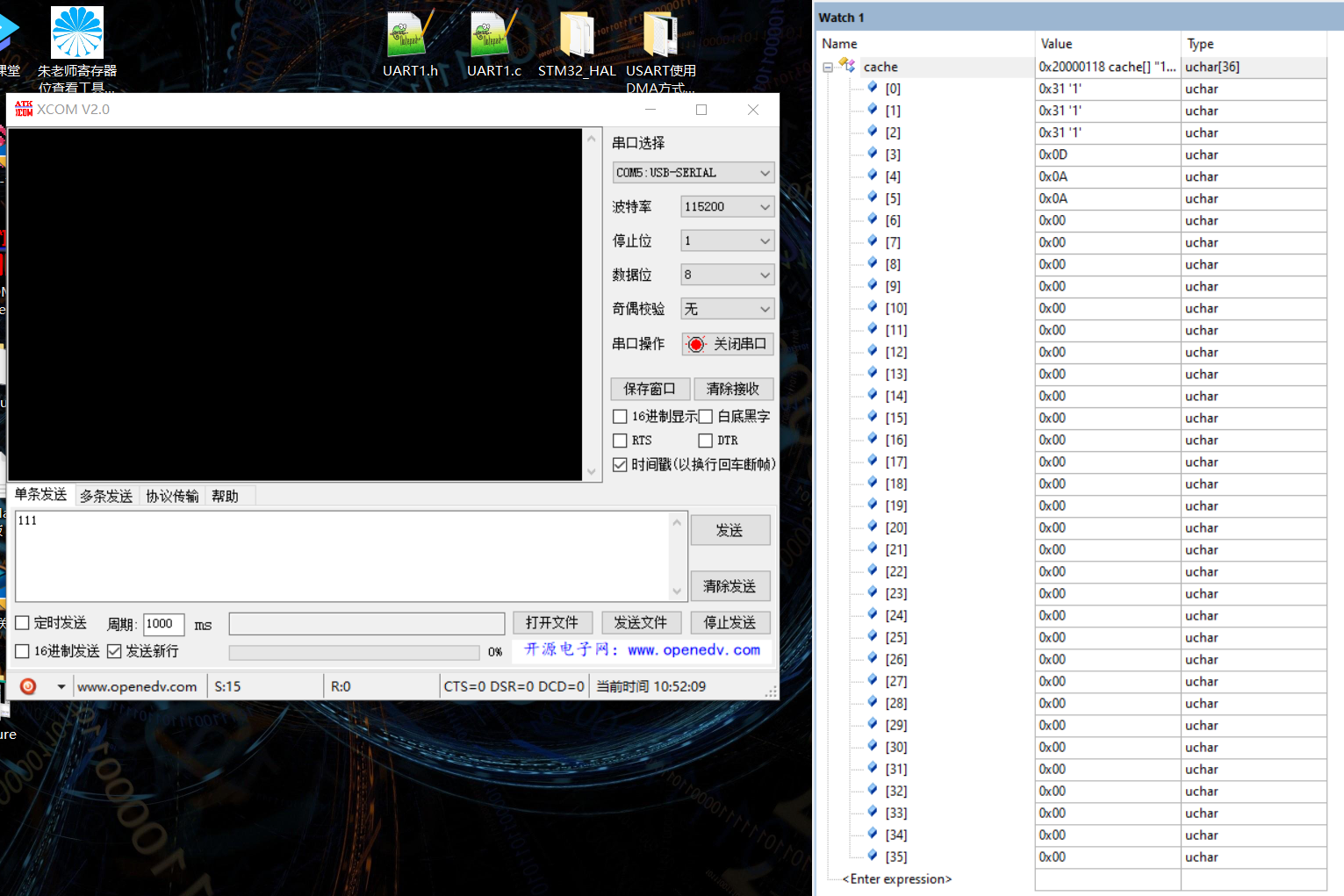The width and height of the screenshot is (1344, 896).
Task: Select the cache [20] row in Watch 1
Action: [x=1071, y=527]
